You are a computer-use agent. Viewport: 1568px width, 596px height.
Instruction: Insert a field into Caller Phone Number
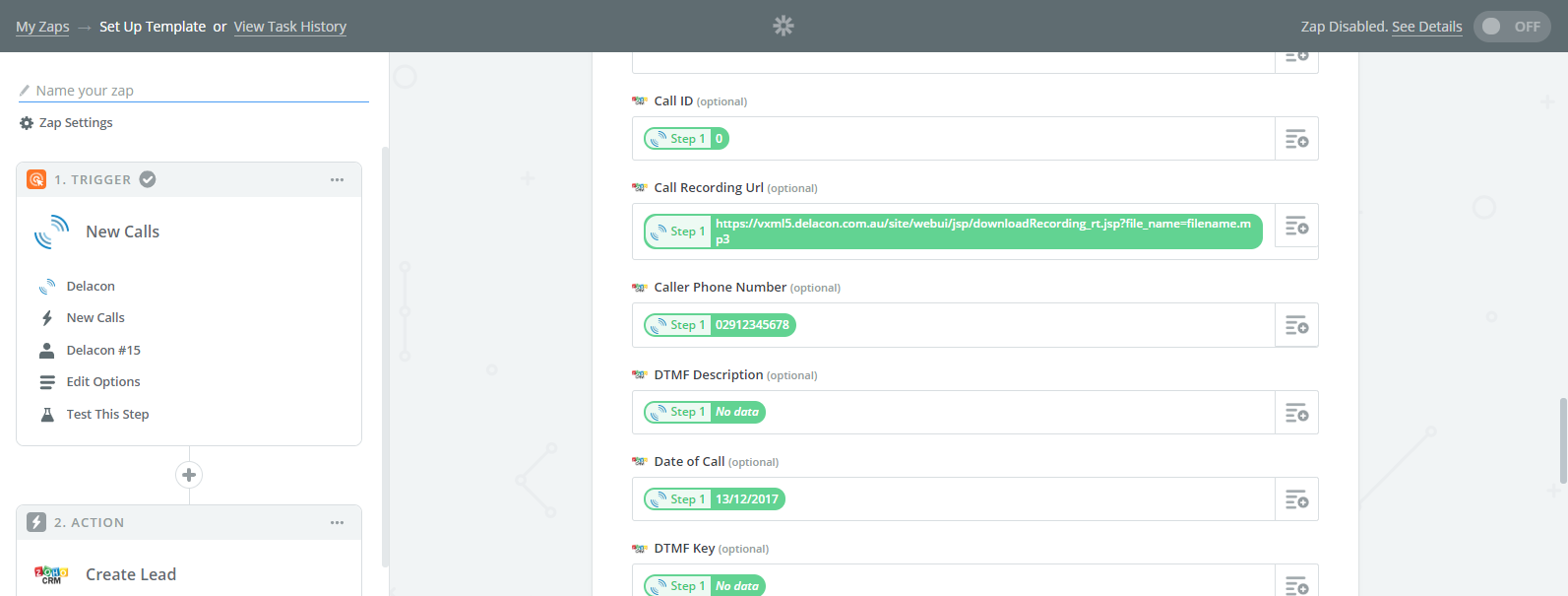[x=1296, y=325]
